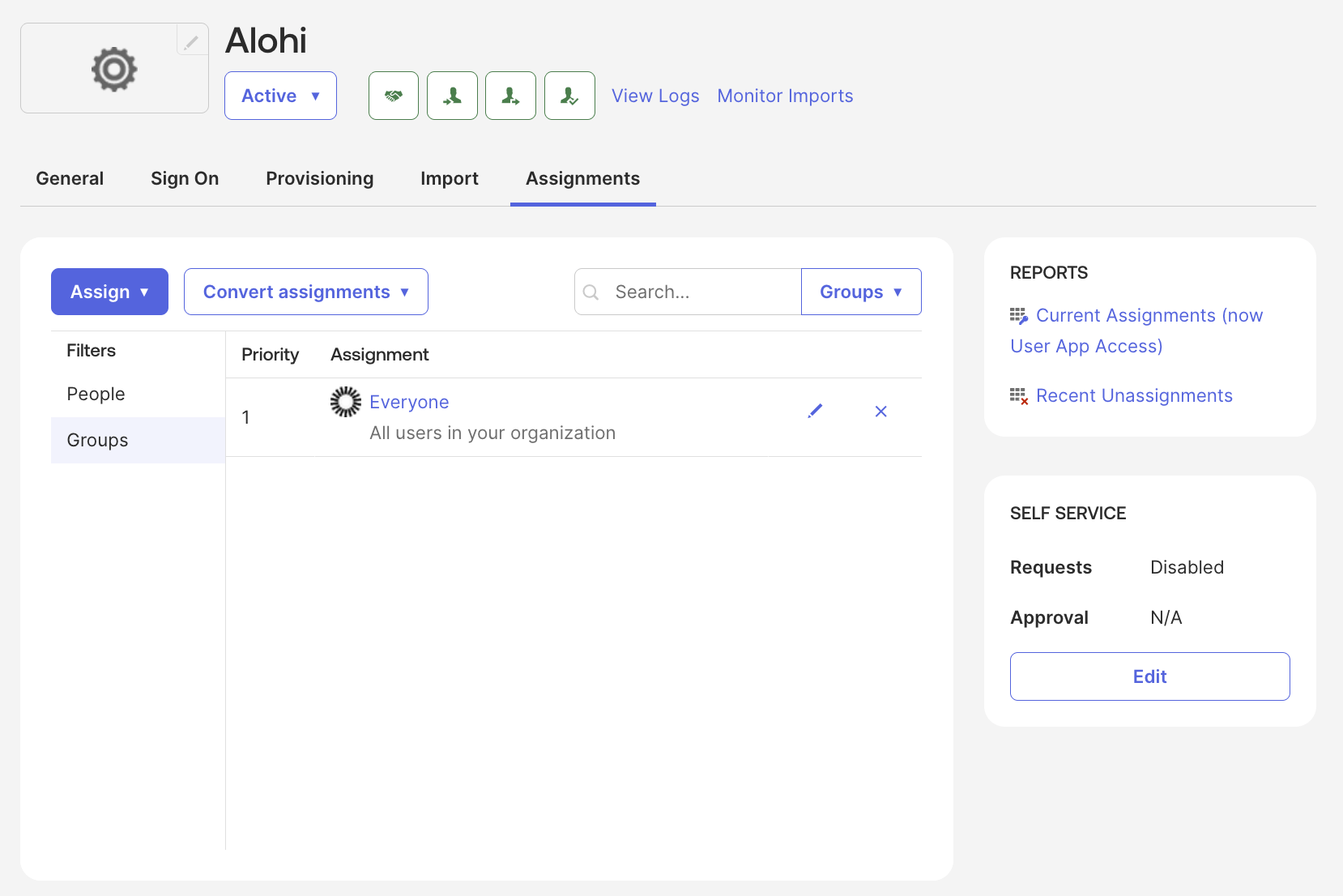Open the Recent Unassignments report link
The image size is (1343, 896).
pos(1135,395)
